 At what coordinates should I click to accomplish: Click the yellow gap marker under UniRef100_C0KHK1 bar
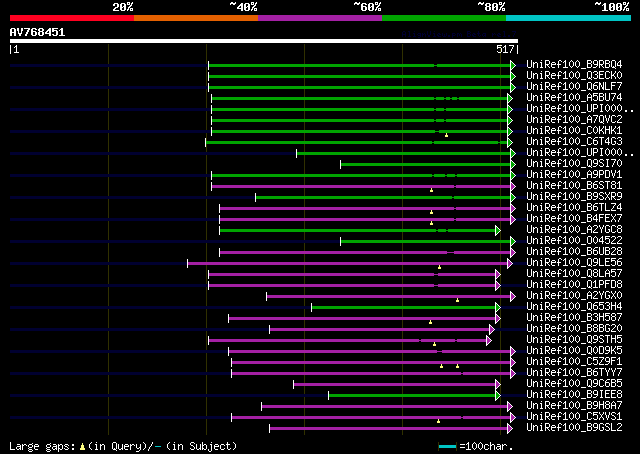tap(447, 135)
